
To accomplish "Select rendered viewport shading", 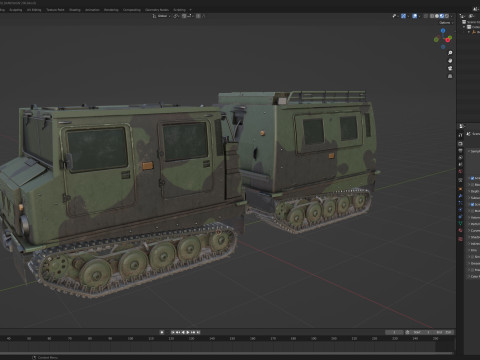I will tap(447, 16).
